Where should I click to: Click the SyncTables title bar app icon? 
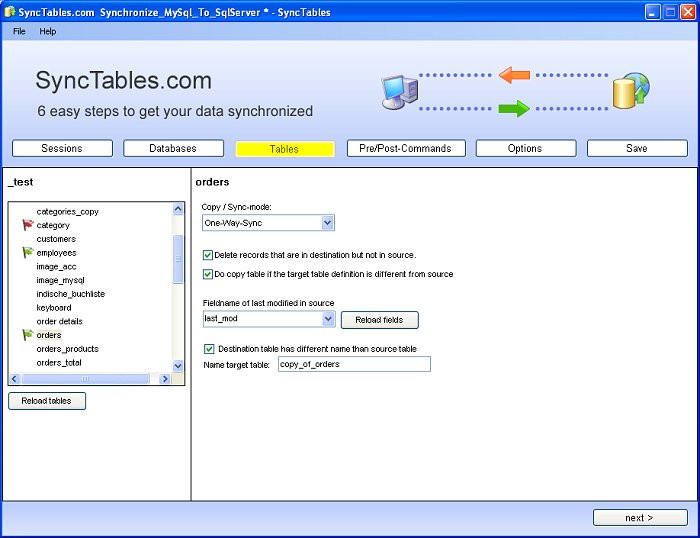pyautogui.click(x=9, y=12)
